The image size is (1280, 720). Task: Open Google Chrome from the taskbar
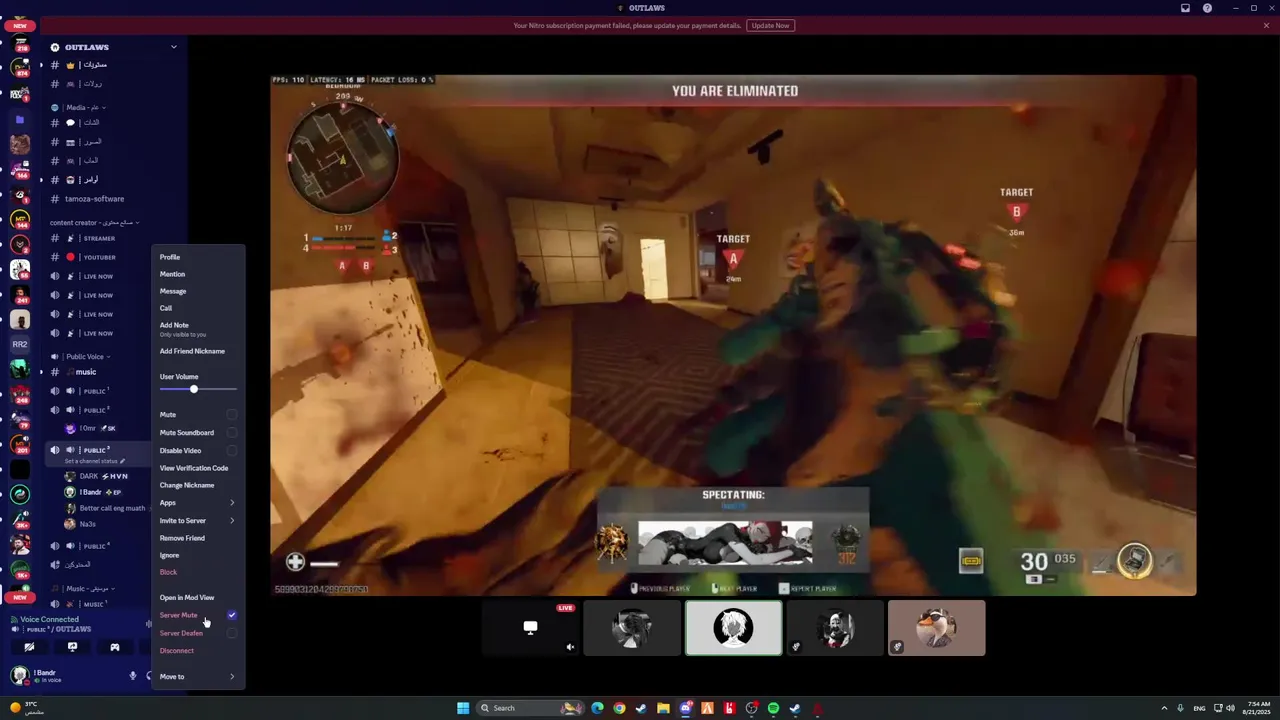619,708
